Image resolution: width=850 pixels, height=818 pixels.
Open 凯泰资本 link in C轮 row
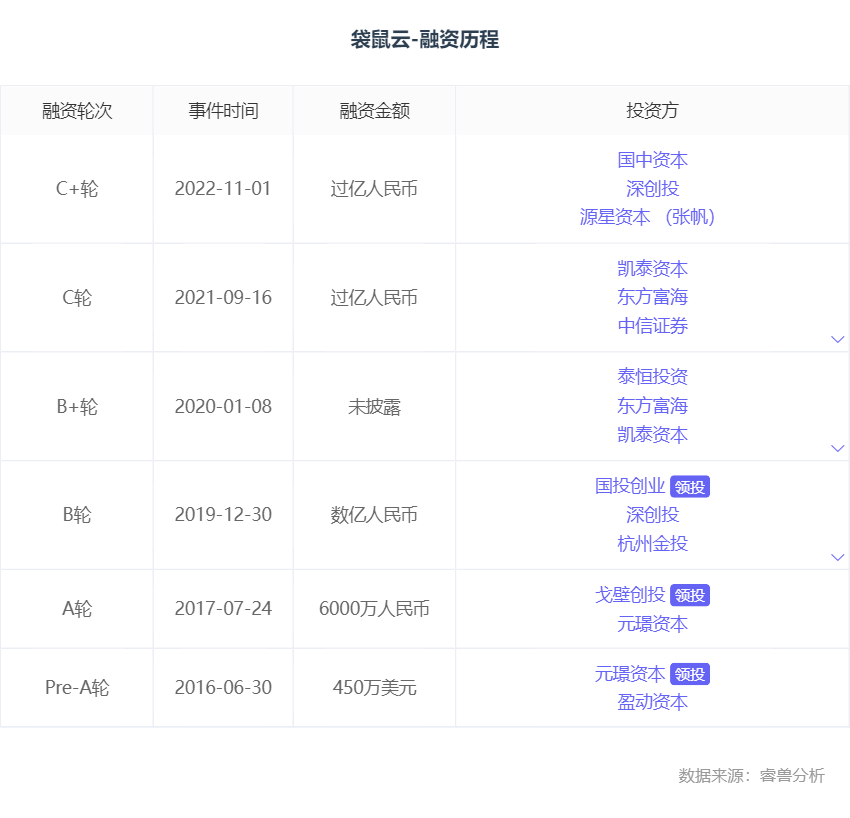pos(652,268)
